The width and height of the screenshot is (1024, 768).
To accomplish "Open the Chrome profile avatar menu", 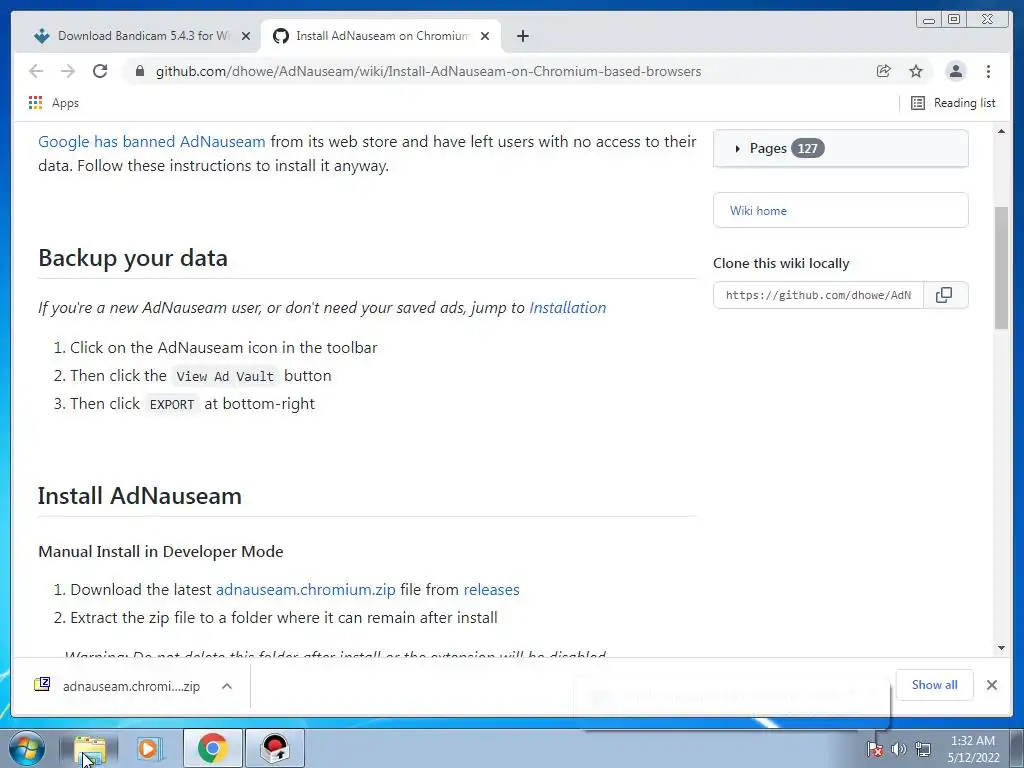I will (955, 71).
